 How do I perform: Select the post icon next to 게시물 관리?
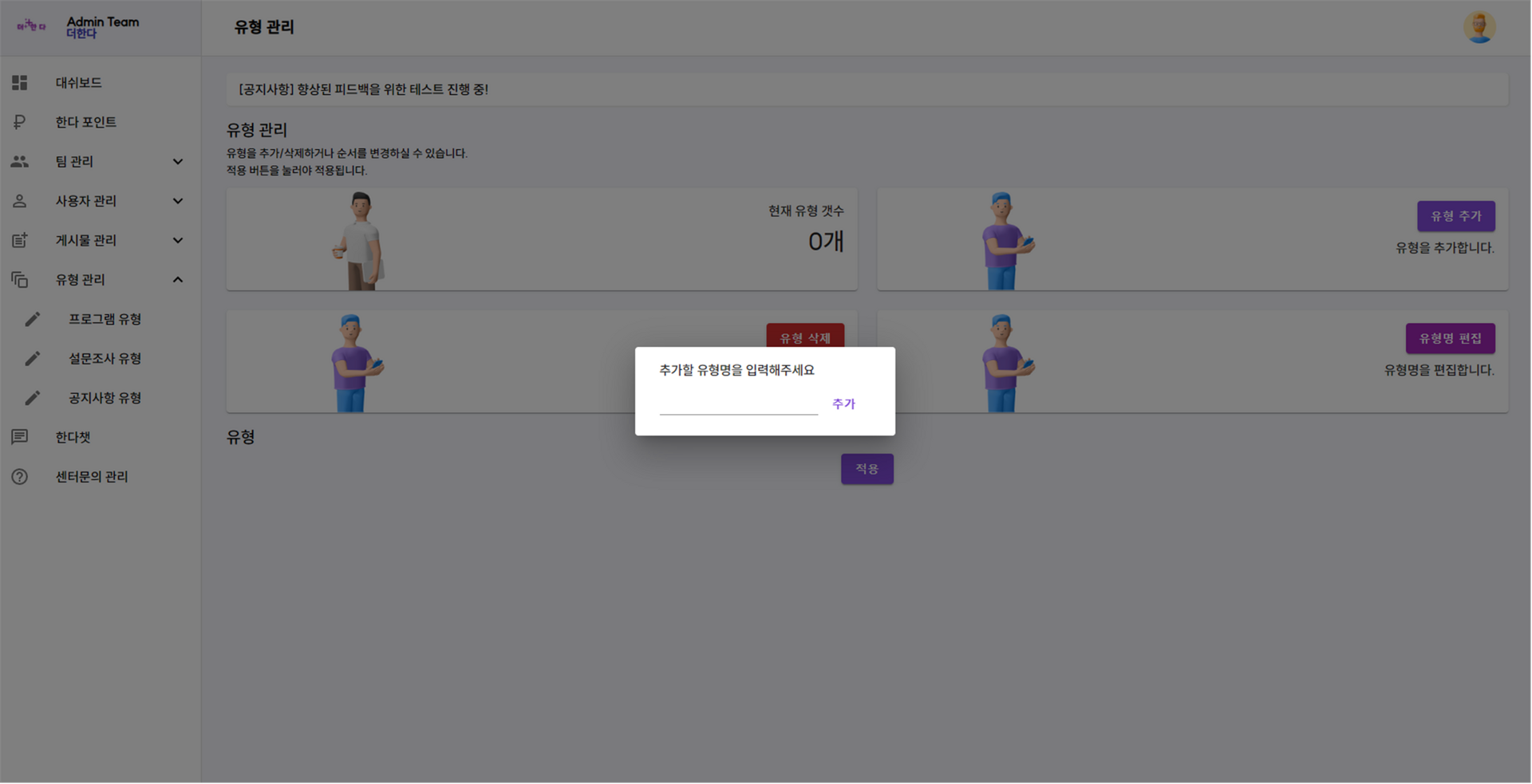point(19,240)
